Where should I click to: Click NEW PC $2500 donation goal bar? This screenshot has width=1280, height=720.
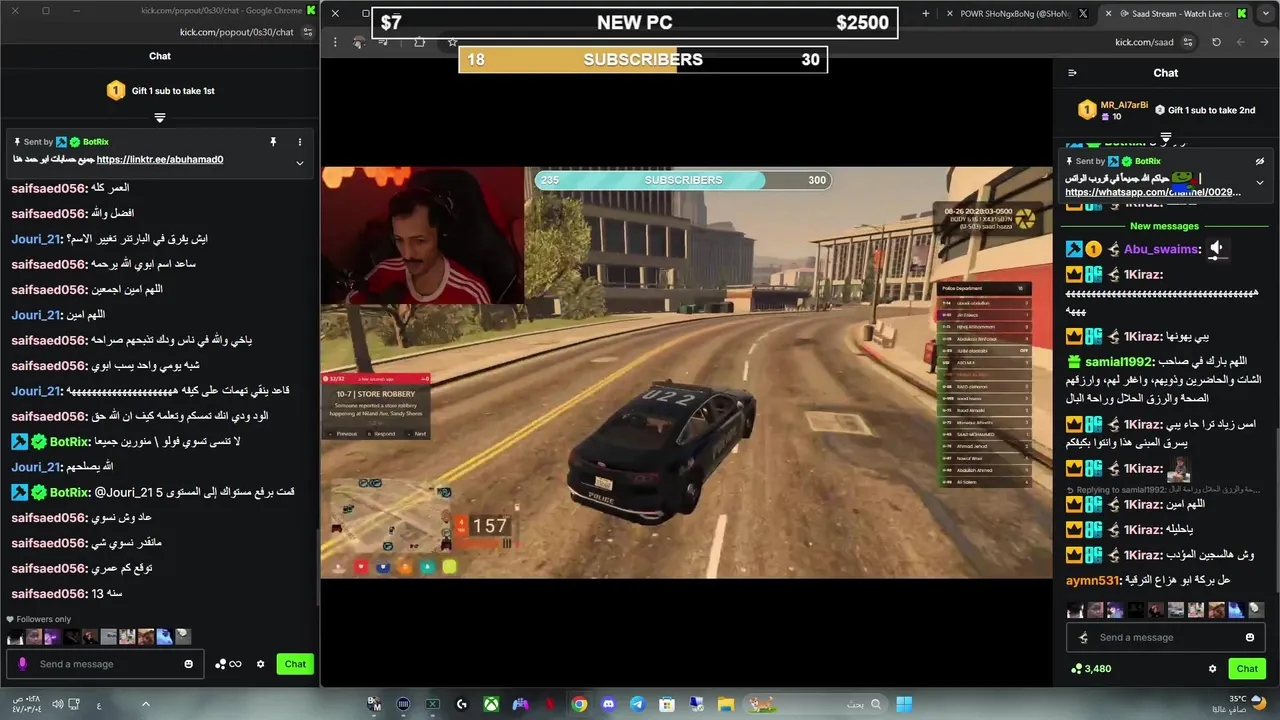pos(635,22)
